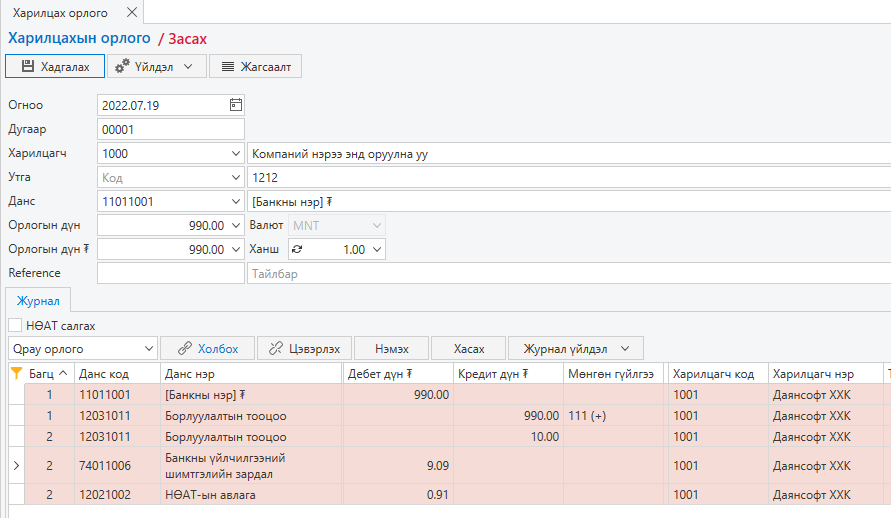Image resolution: width=891 pixels, height=518 pixels.
Task: Click the Цэвэрлэх clear button
Action: click(304, 348)
